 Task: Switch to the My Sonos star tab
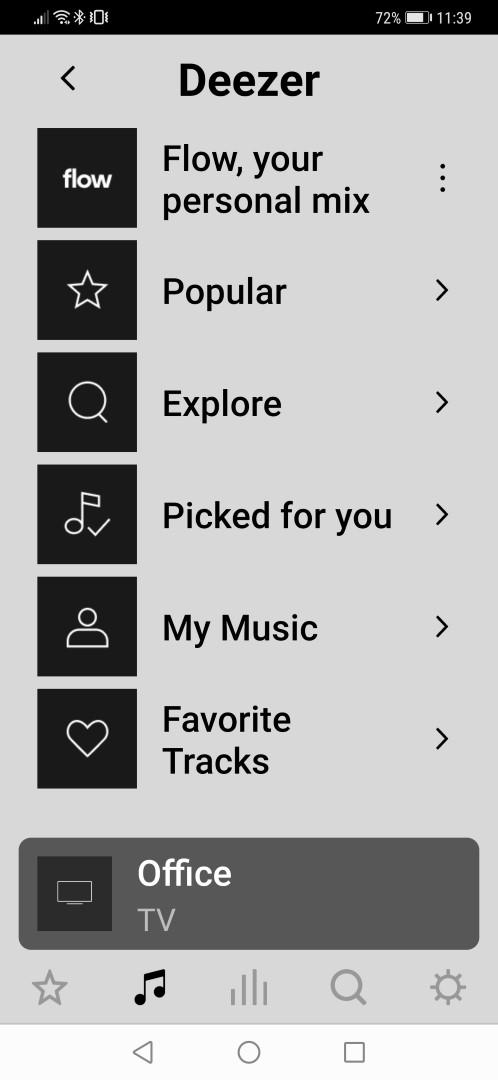(50, 988)
